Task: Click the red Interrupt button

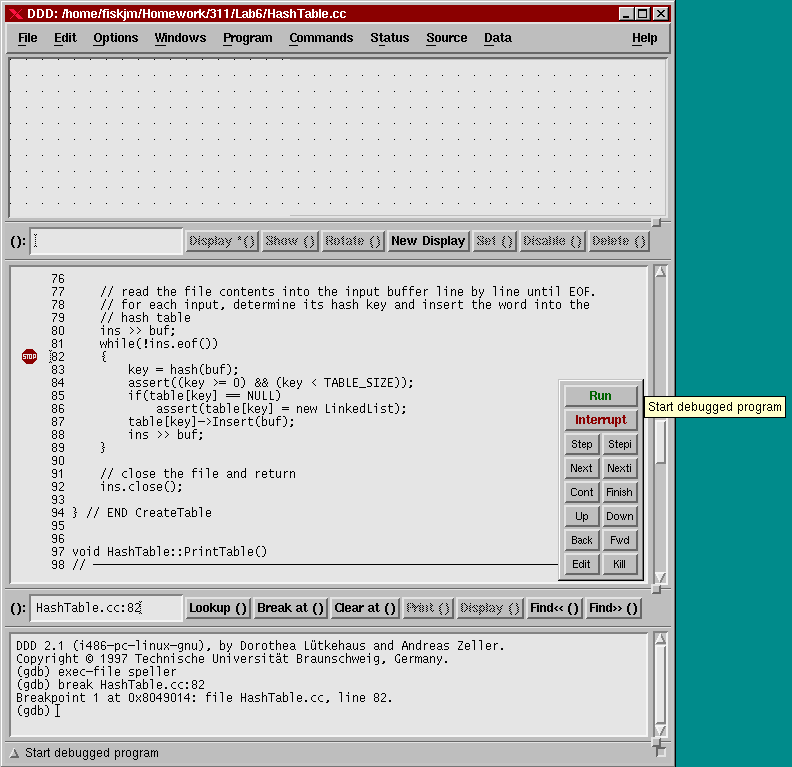Action: point(600,420)
